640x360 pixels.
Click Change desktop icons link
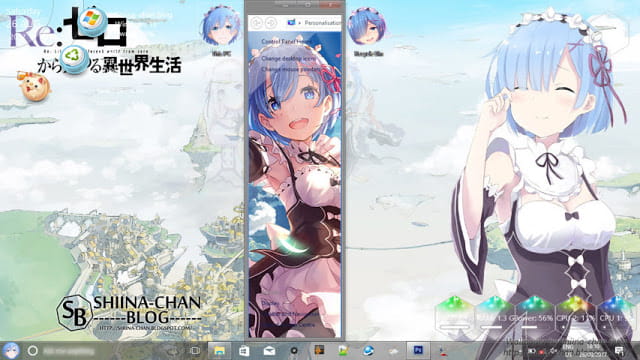coord(289,58)
